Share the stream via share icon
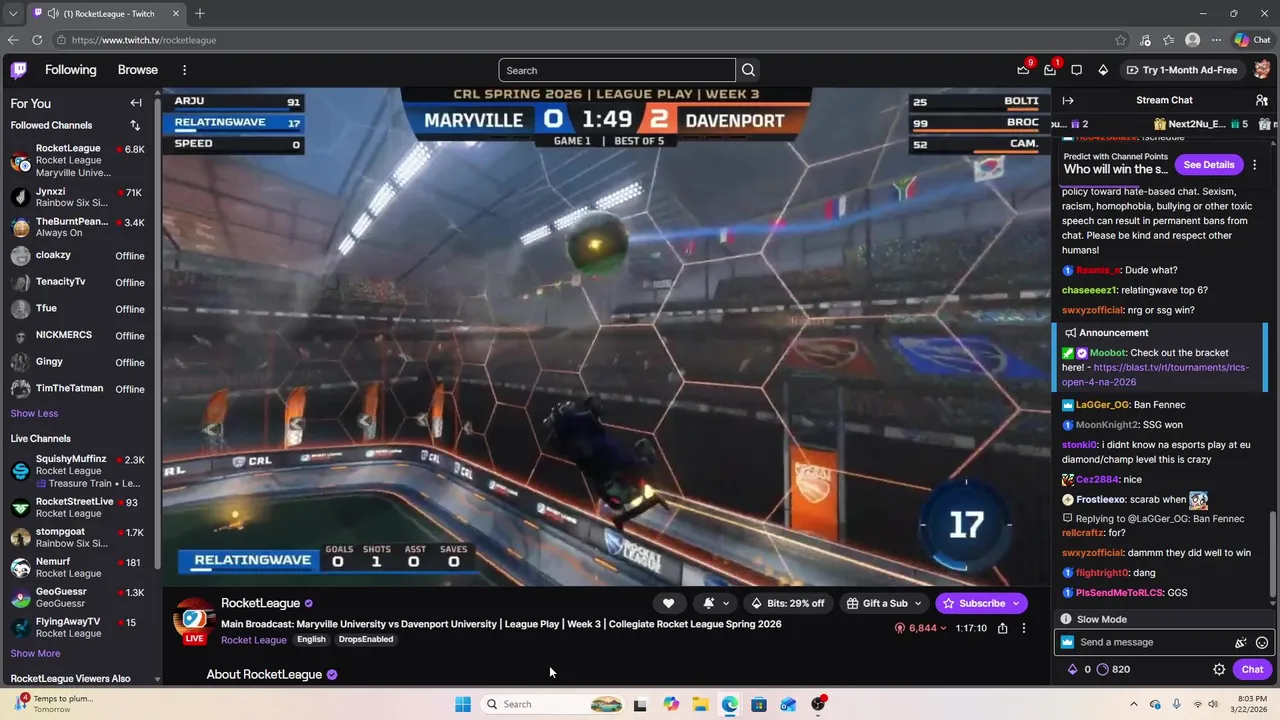The height and width of the screenshot is (720, 1280). (1002, 628)
